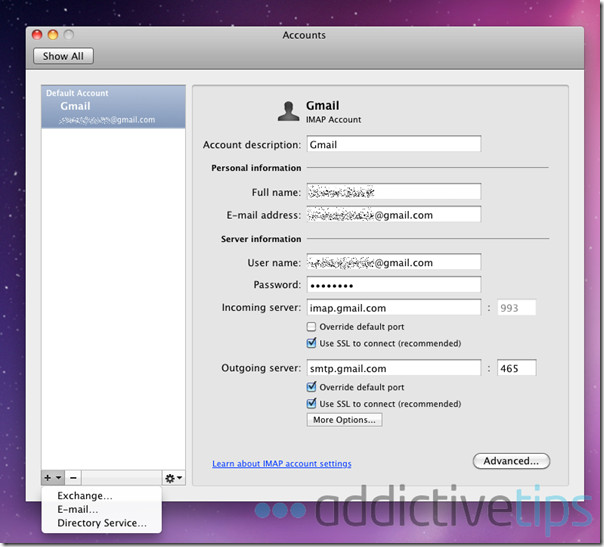The image size is (604, 547).
Task: Click the Incoming server imap.gmail.com field
Action: click(x=394, y=307)
